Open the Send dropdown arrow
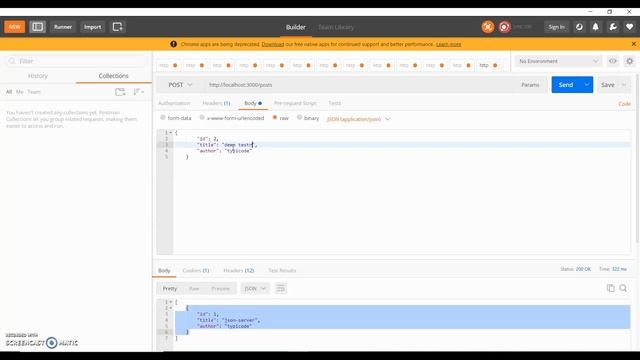This screenshot has width=640, height=360. 587,85
